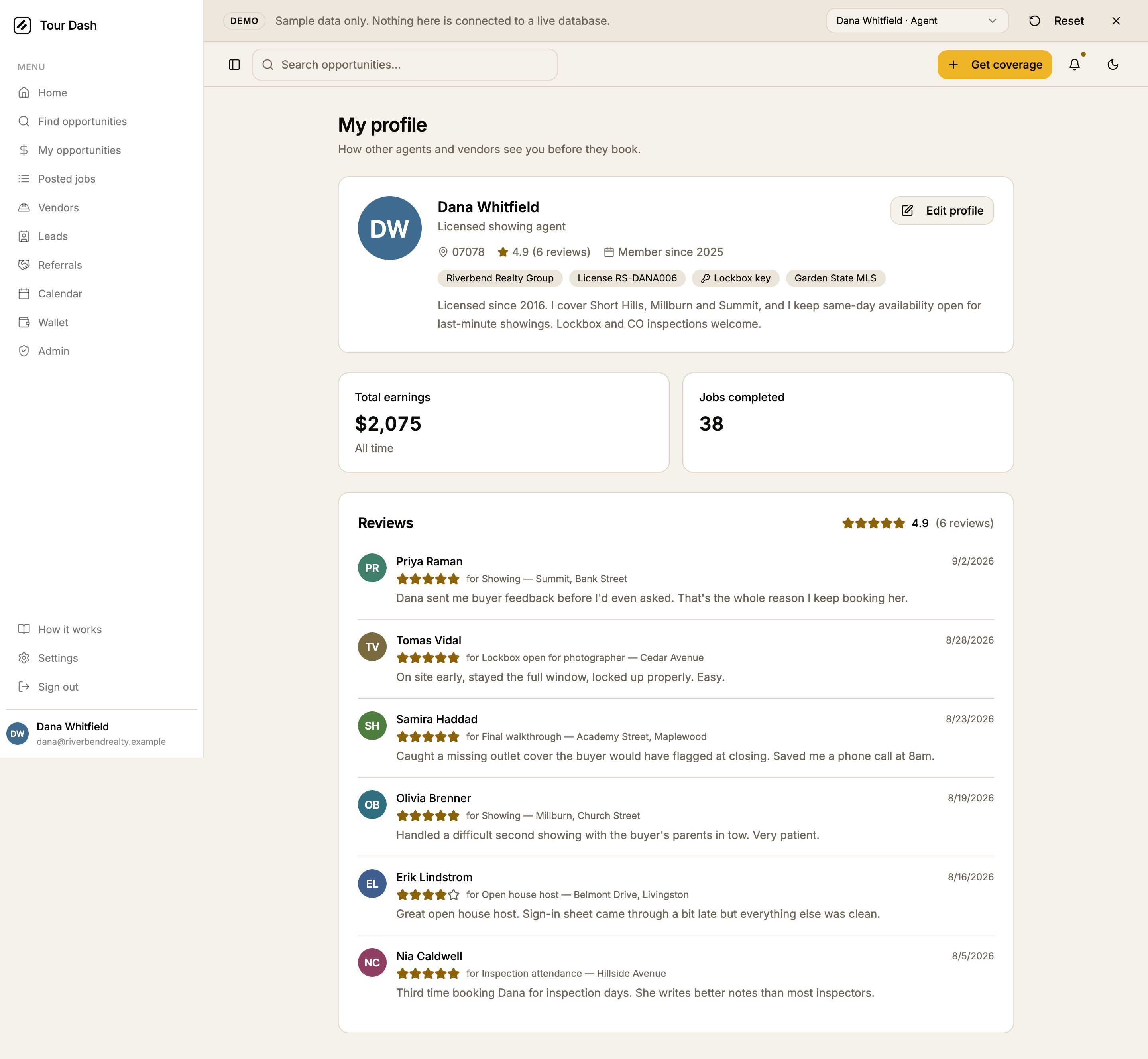Open Settings from sidebar

coord(102,658)
